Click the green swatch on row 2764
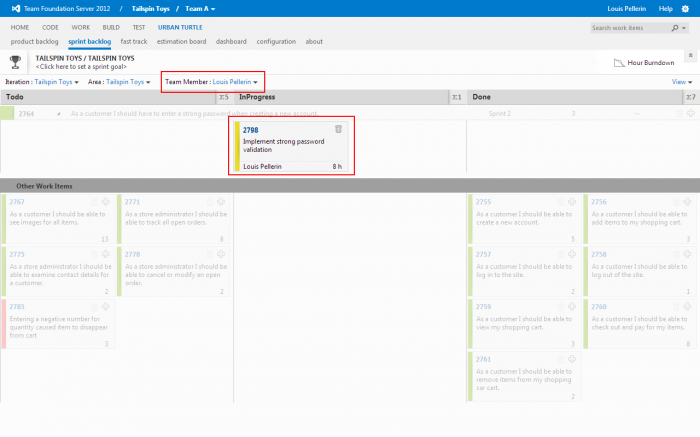The width and height of the screenshot is (700, 437). click(7, 113)
